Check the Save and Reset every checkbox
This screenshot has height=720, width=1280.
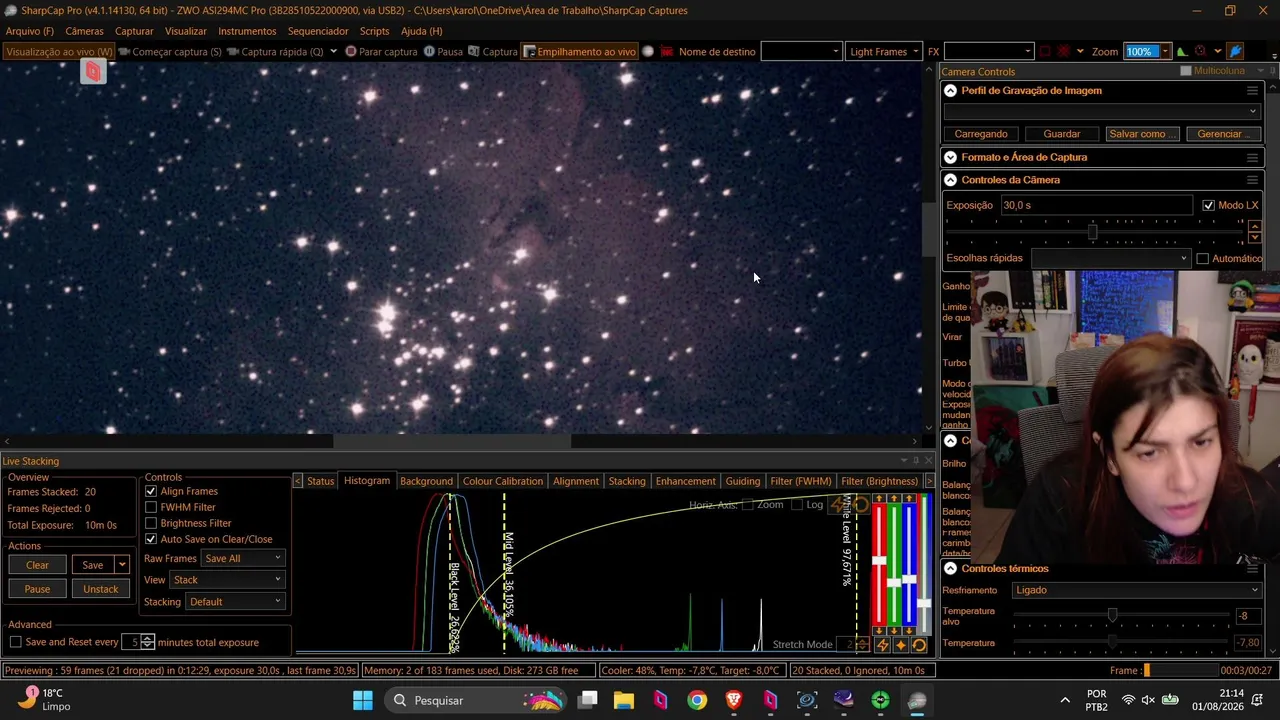point(15,642)
